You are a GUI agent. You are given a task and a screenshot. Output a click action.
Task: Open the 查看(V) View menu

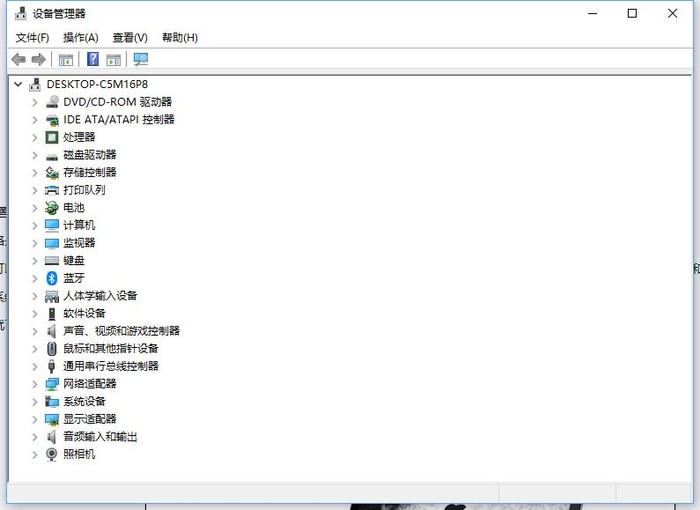click(130, 38)
